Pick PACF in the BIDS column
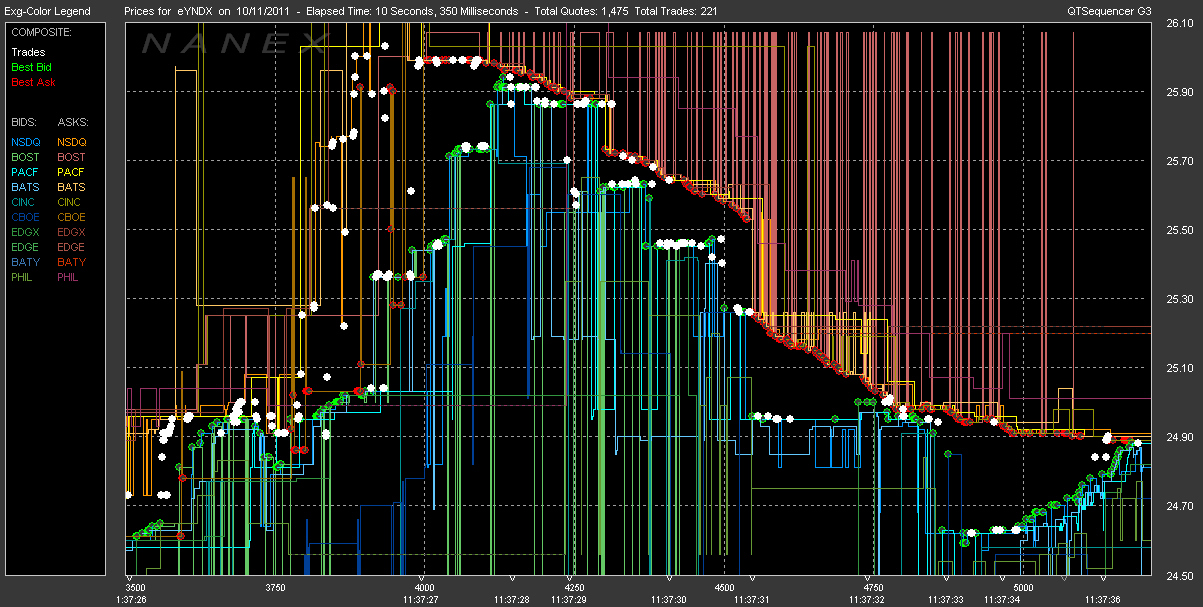 (25, 172)
